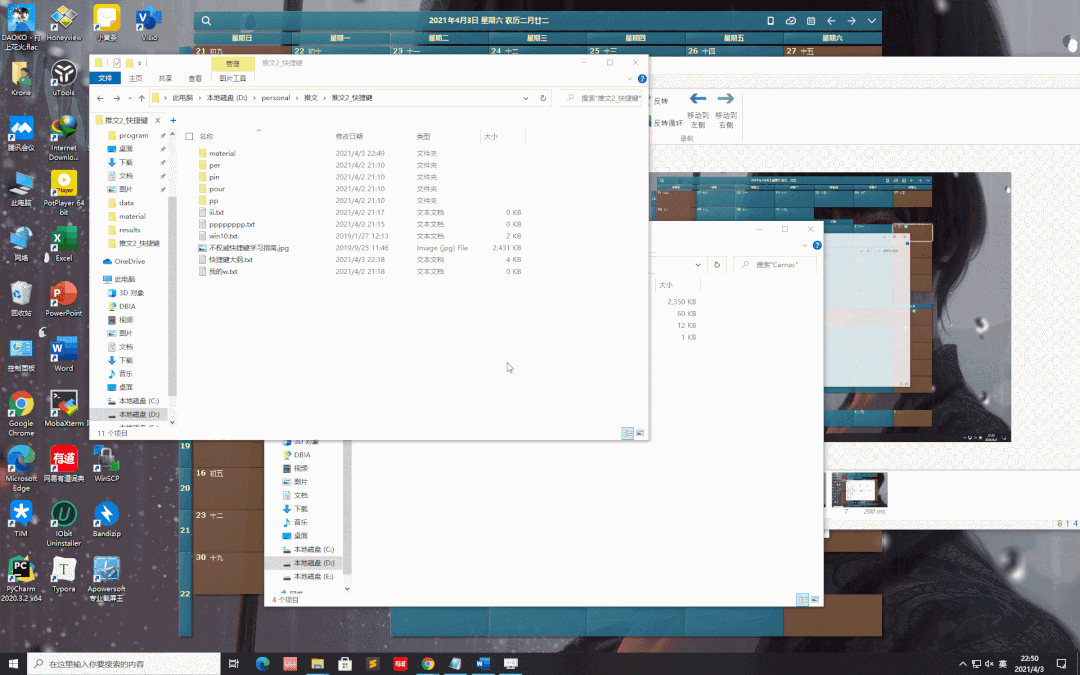Click the navigation pane vertical scrollbar

click(x=172, y=296)
